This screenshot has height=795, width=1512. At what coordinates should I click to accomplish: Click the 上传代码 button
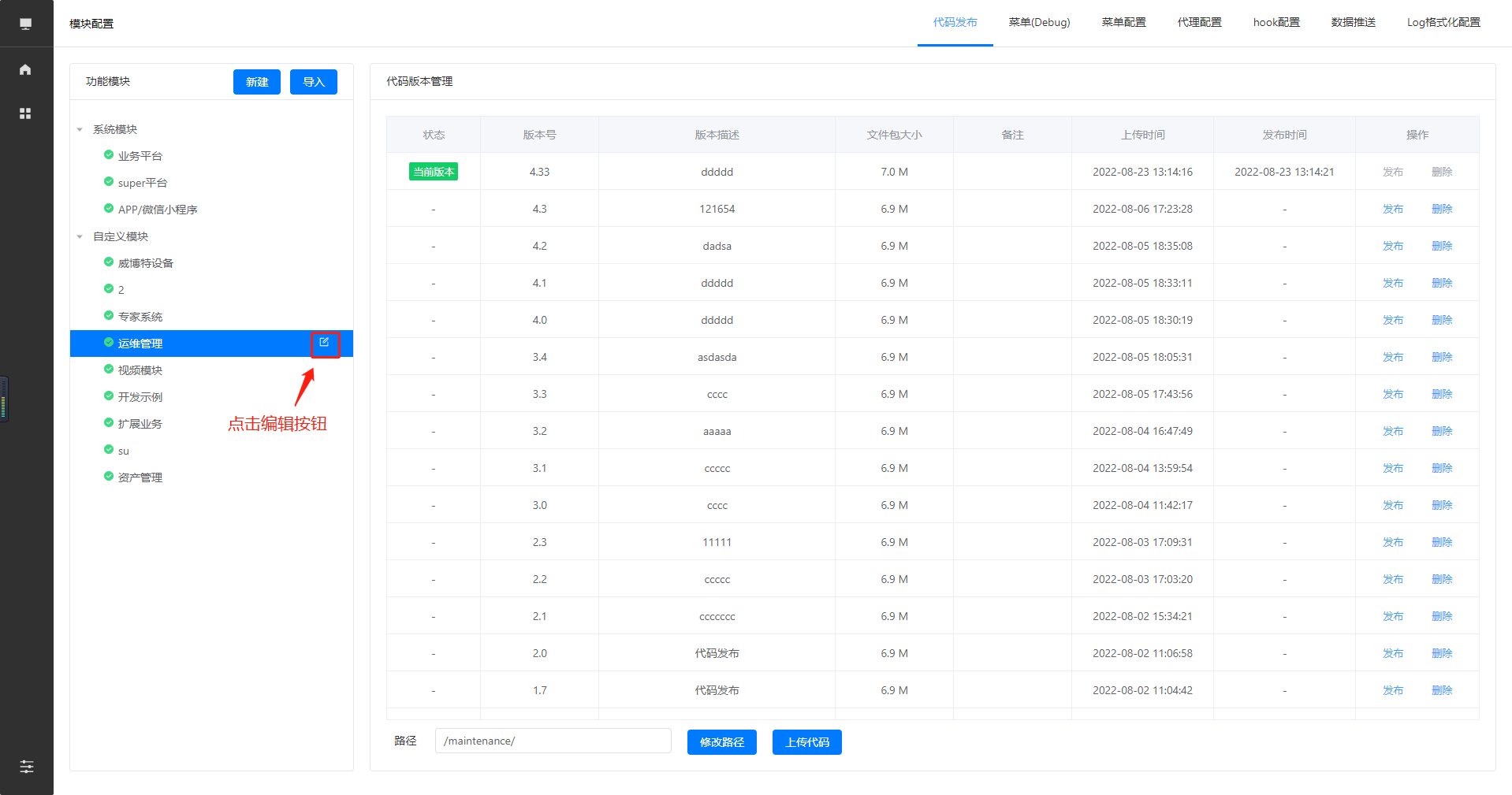coord(806,742)
